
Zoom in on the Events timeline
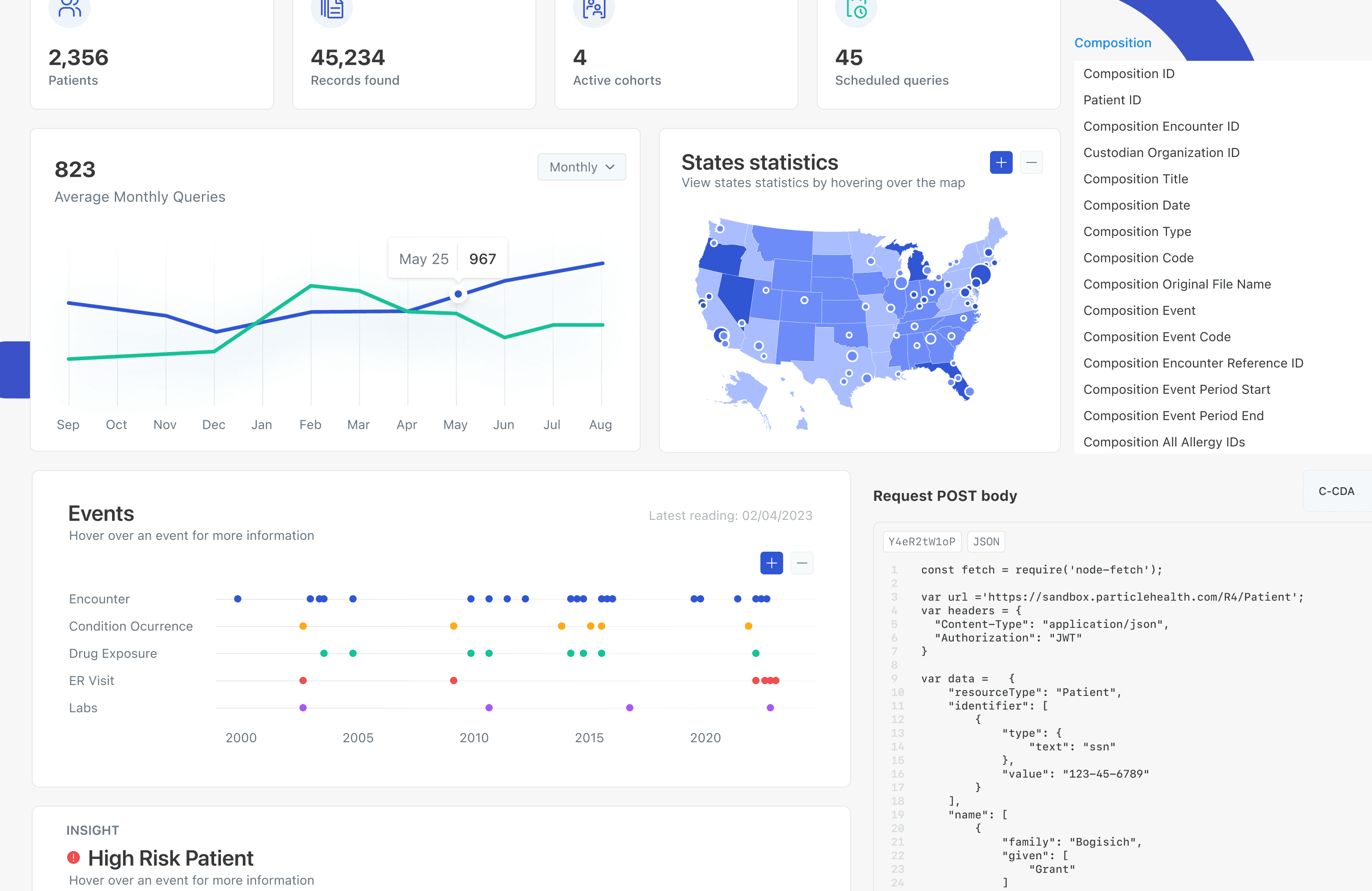point(771,563)
